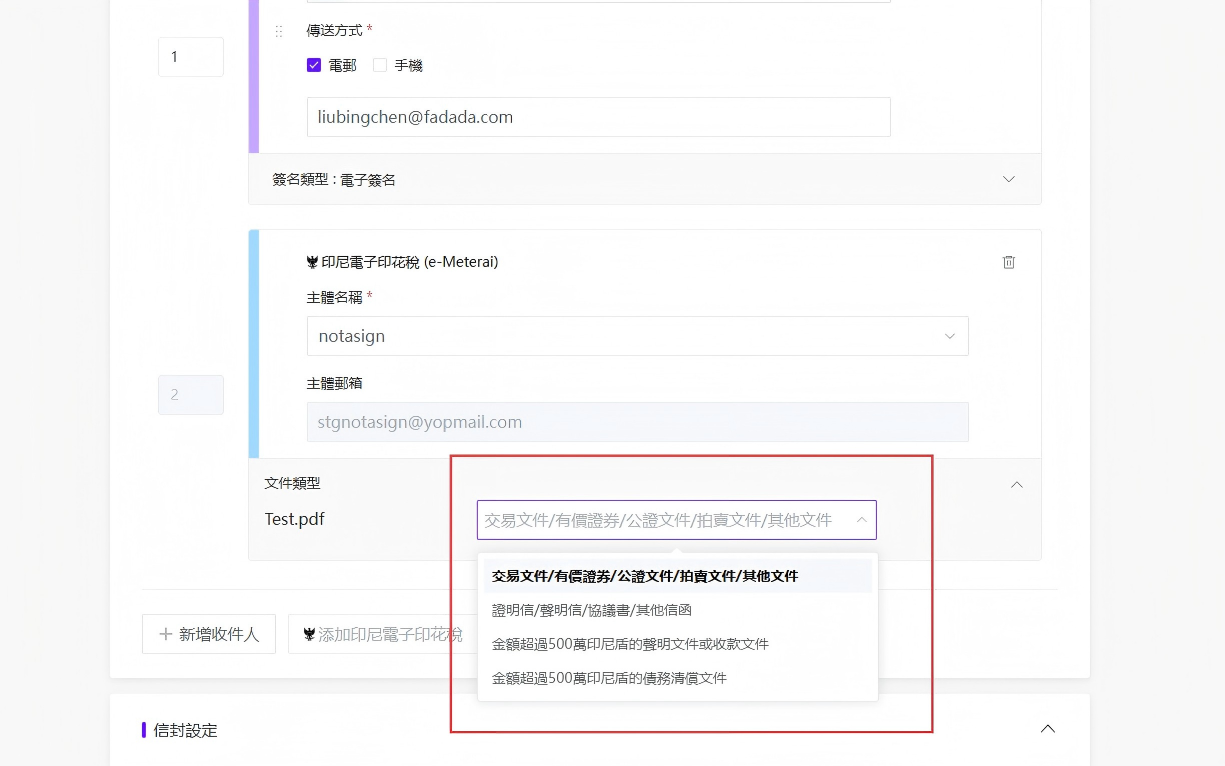Collapse the 文件類型 section chevron
This screenshot has height=766, width=1225.
(1017, 484)
